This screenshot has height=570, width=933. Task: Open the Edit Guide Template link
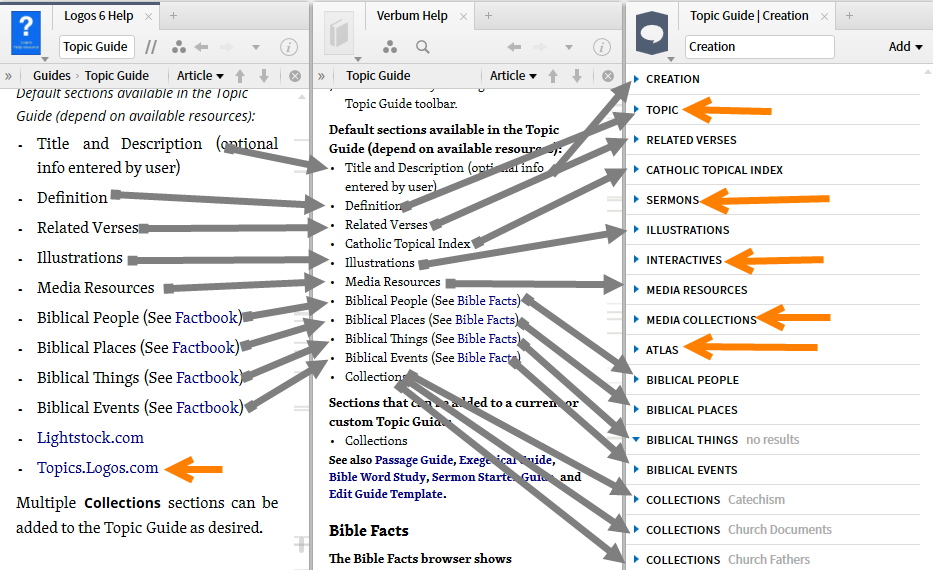tap(386, 494)
